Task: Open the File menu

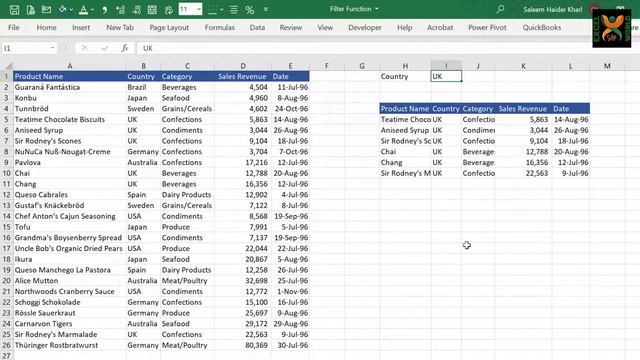Action: click(13, 27)
